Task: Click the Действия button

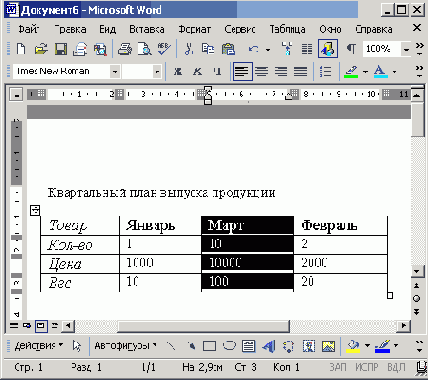Action: (x=38, y=346)
